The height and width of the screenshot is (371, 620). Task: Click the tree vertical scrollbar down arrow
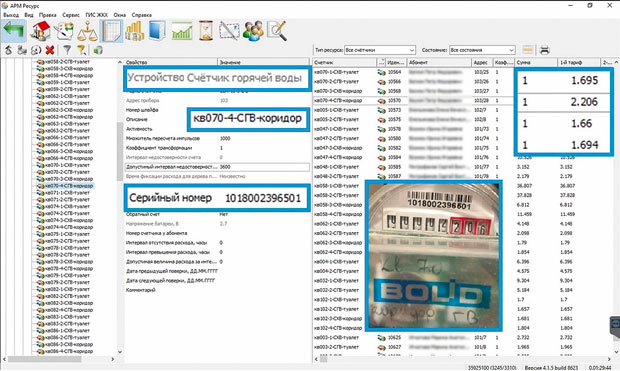120,352
